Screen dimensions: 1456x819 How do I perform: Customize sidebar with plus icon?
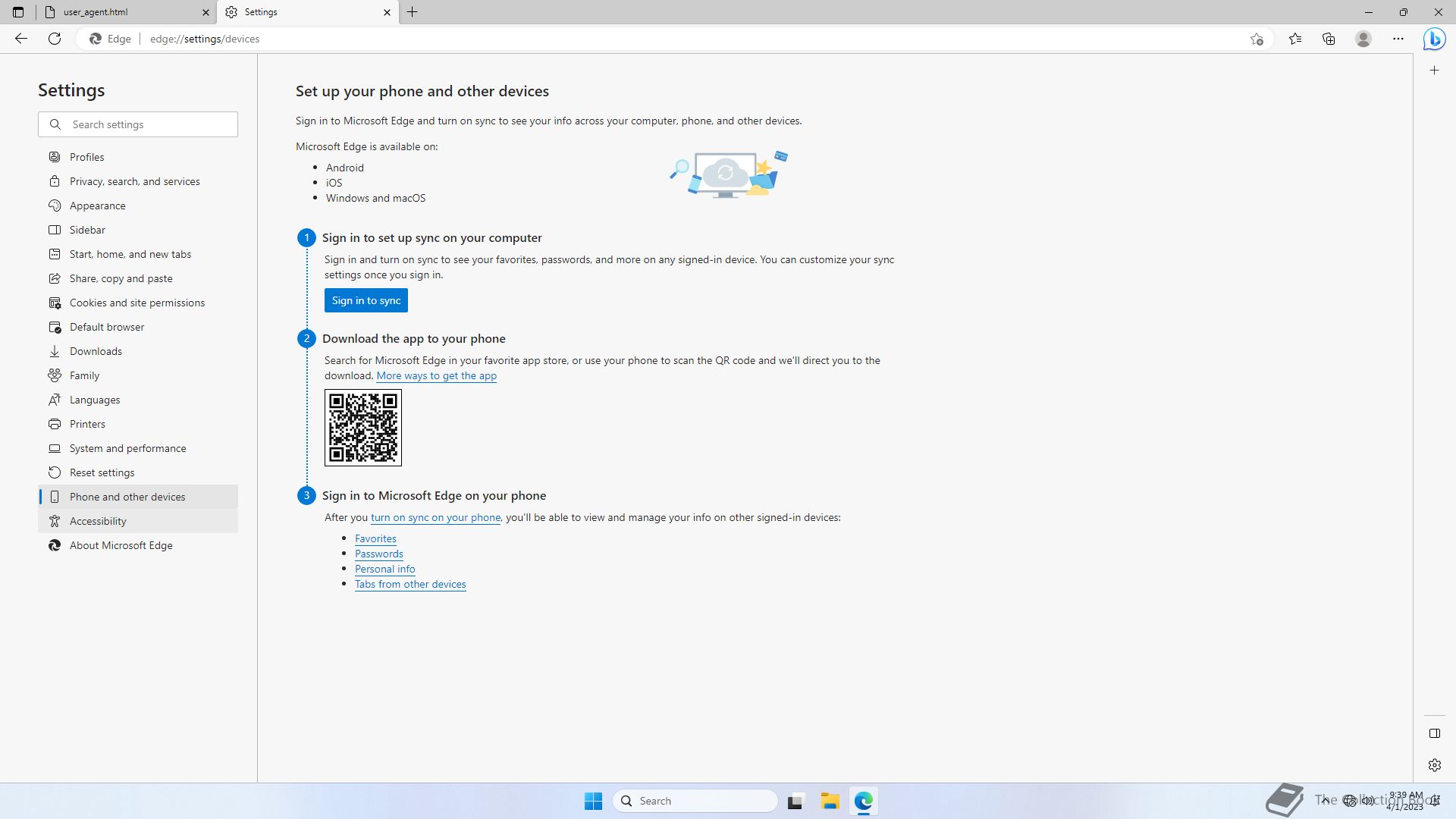pos(1434,71)
